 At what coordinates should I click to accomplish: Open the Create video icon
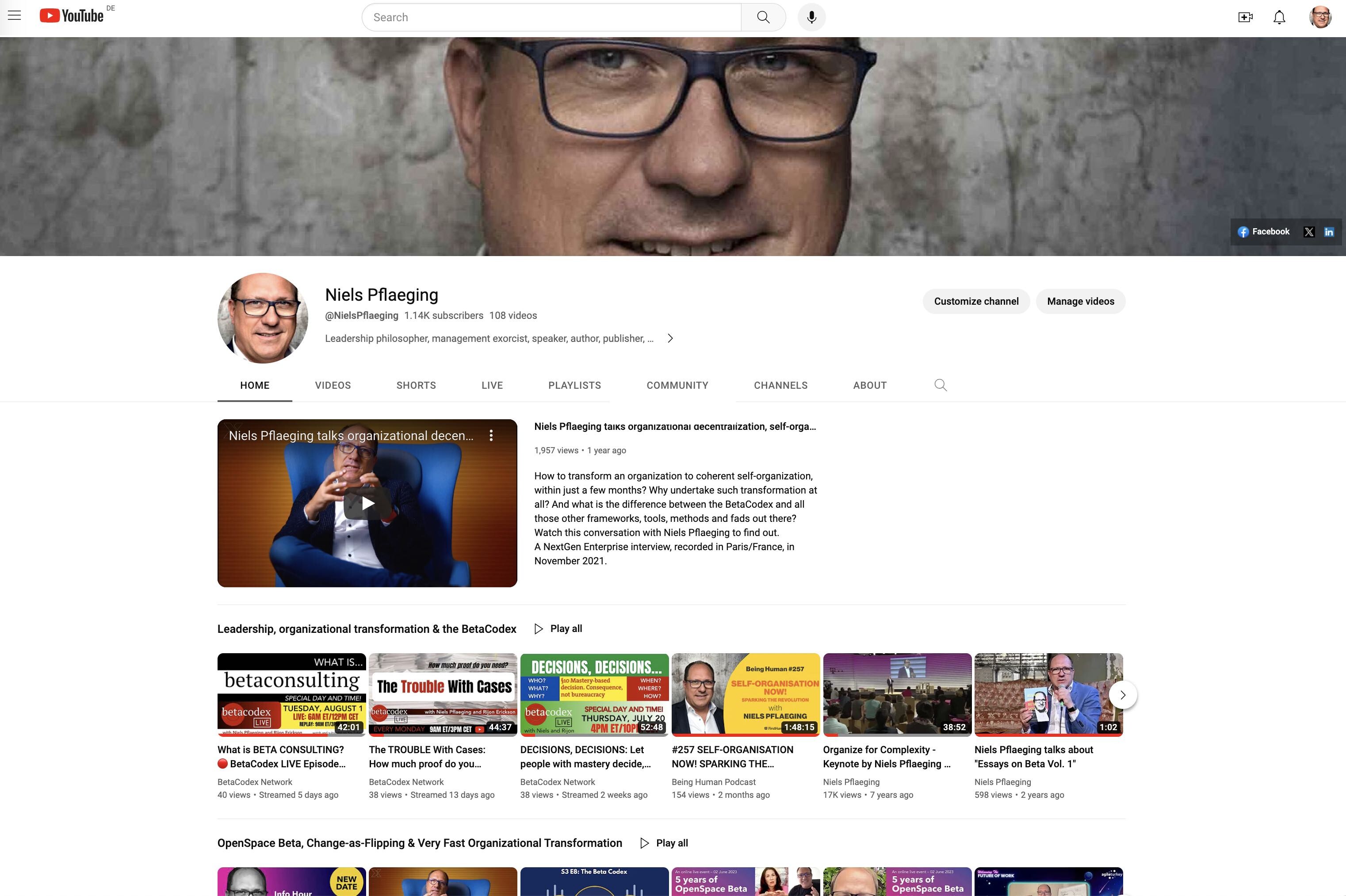point(1246,17)
